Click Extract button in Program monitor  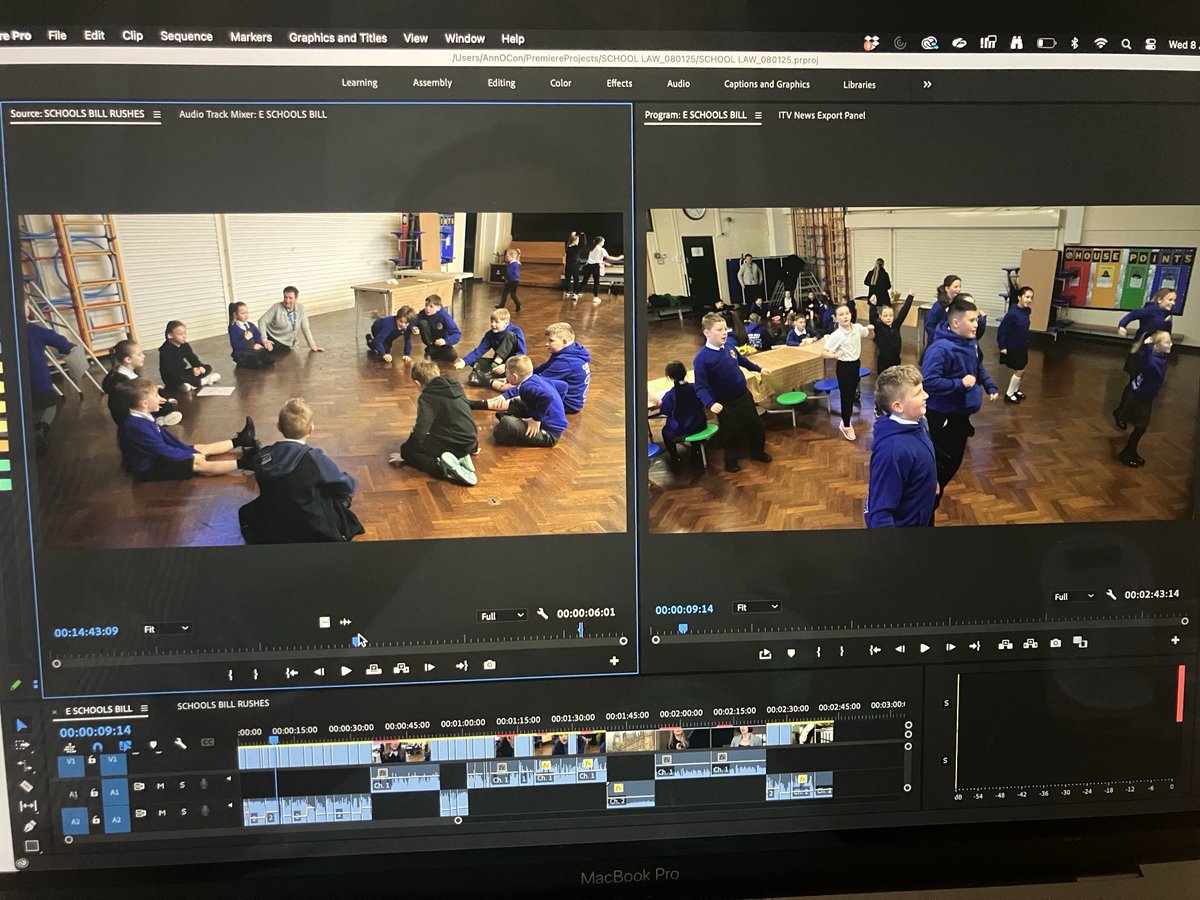1030,644
